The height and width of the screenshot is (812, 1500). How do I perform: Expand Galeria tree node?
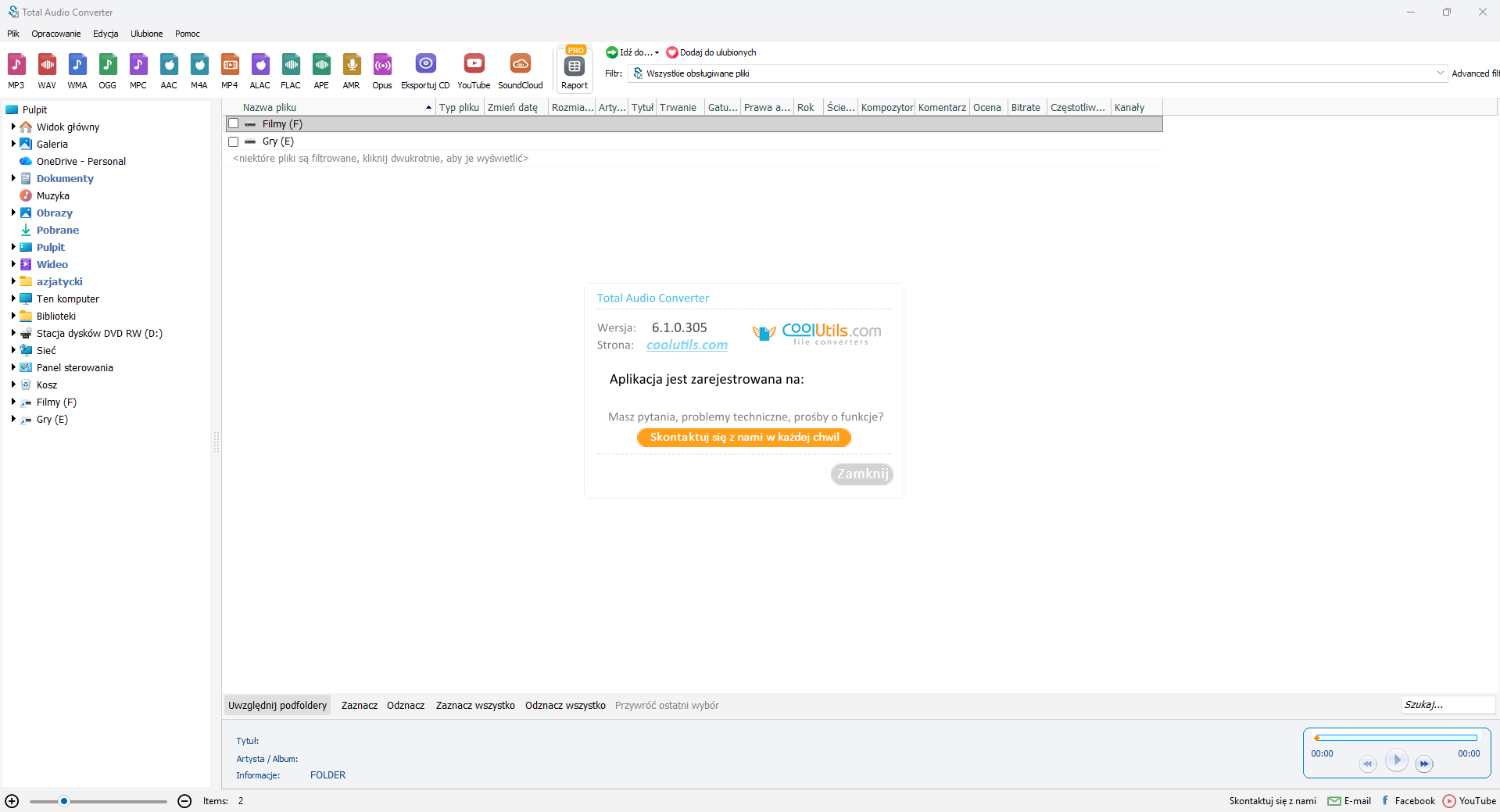13,144
